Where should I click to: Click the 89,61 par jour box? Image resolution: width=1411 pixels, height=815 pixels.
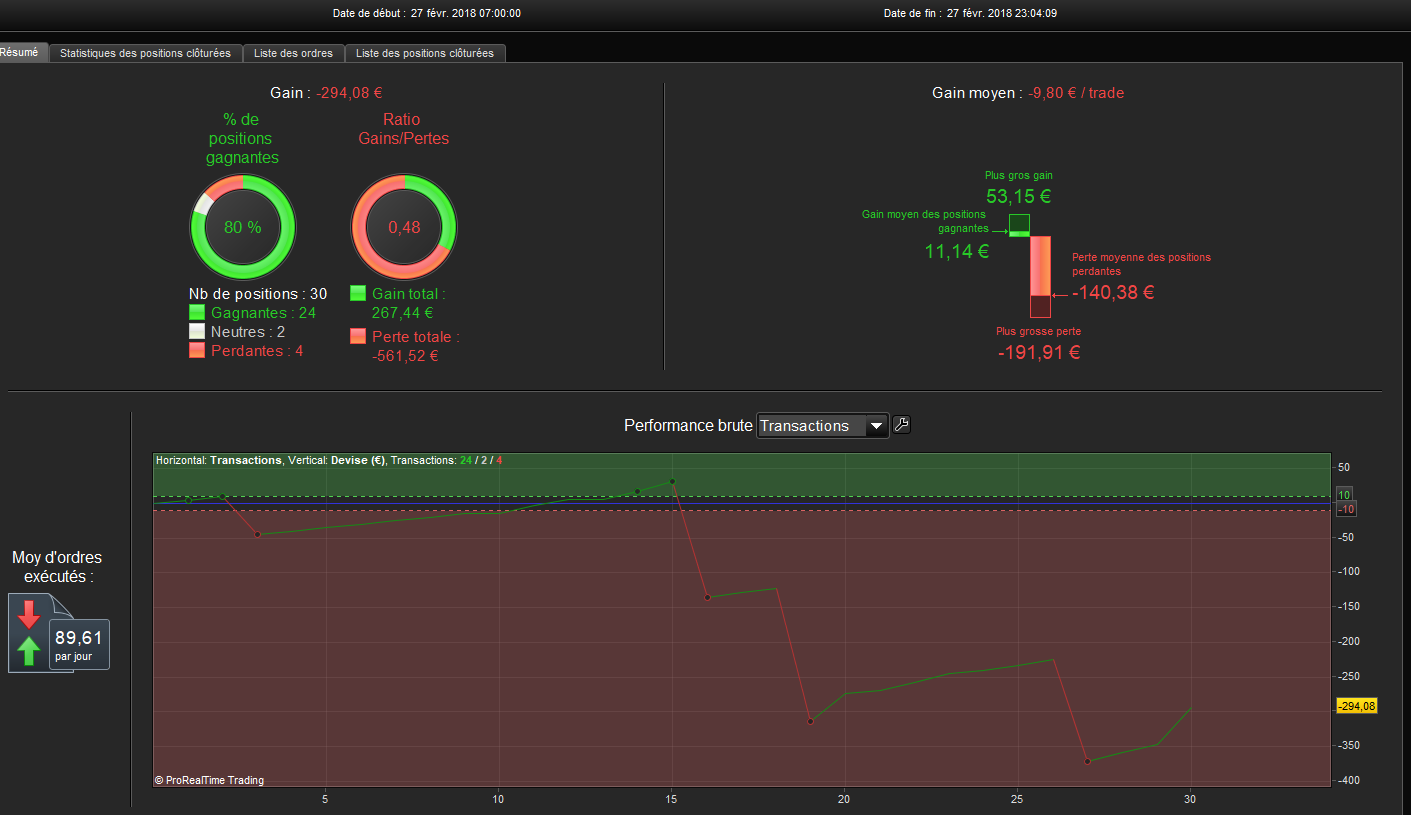80,645
